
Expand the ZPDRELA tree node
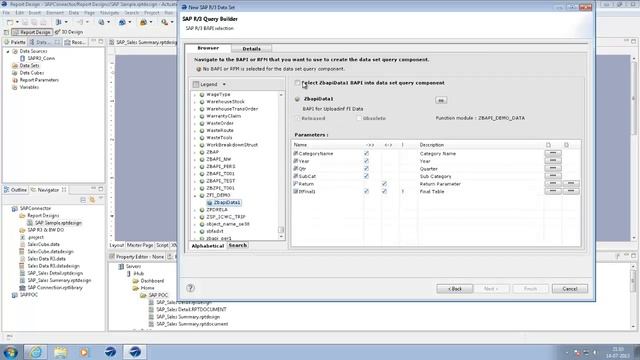pyautogui.click(x=195, y=210)
